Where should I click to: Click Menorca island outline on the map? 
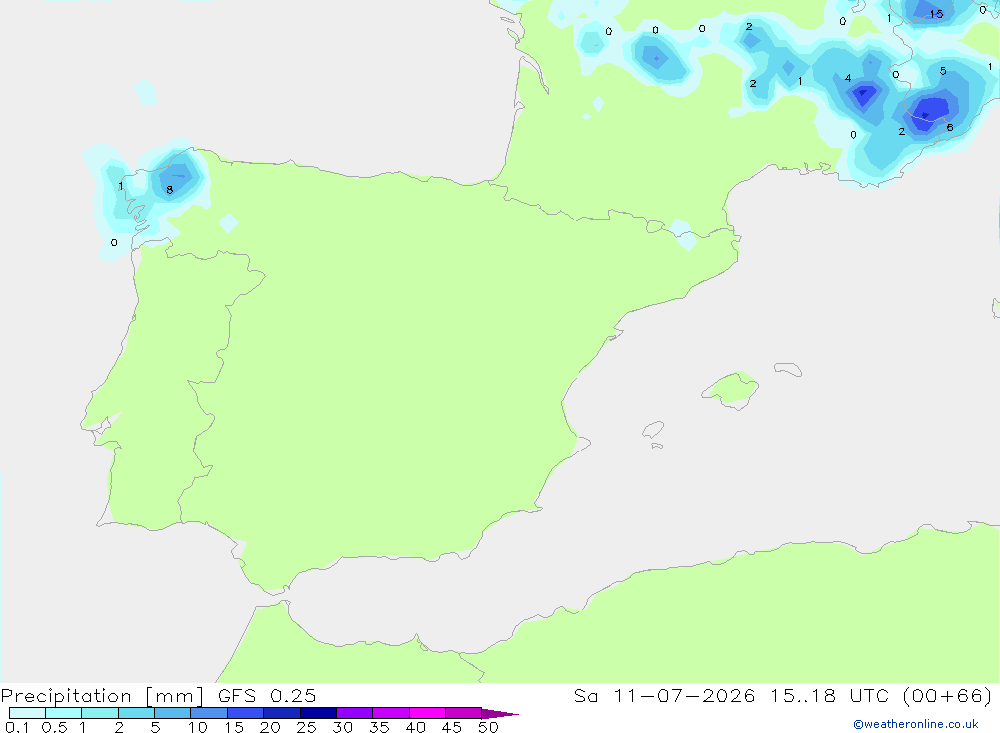(x=788, y=369)
